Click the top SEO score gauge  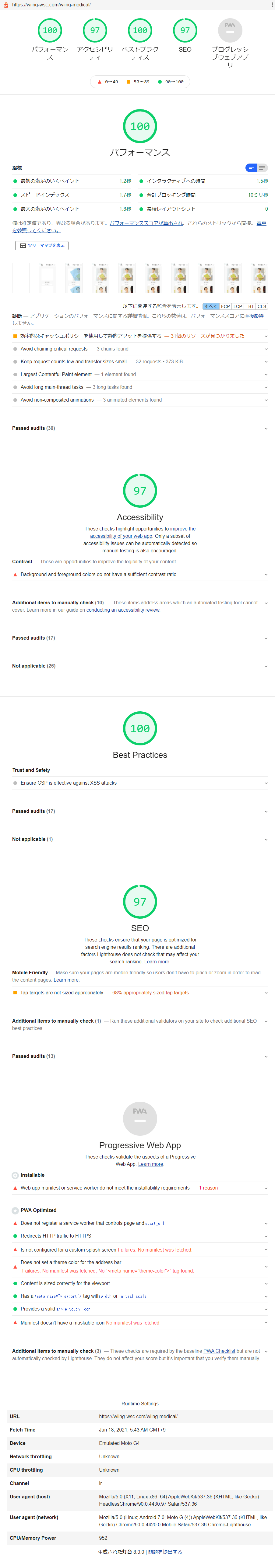click(185, 30)
